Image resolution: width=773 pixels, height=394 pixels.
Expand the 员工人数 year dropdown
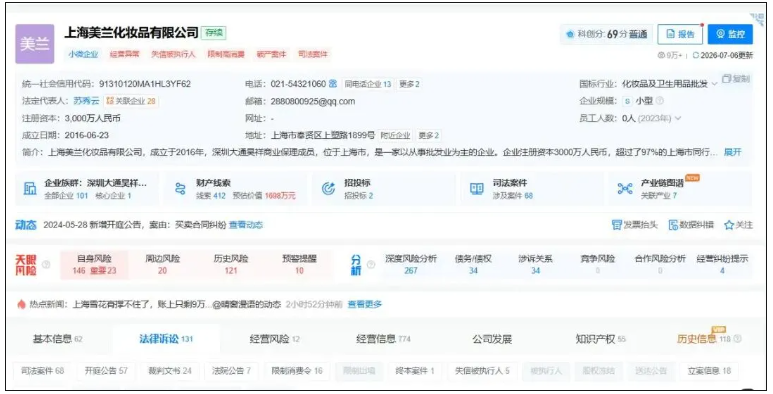pyautogui.click(x=678, y=118)
